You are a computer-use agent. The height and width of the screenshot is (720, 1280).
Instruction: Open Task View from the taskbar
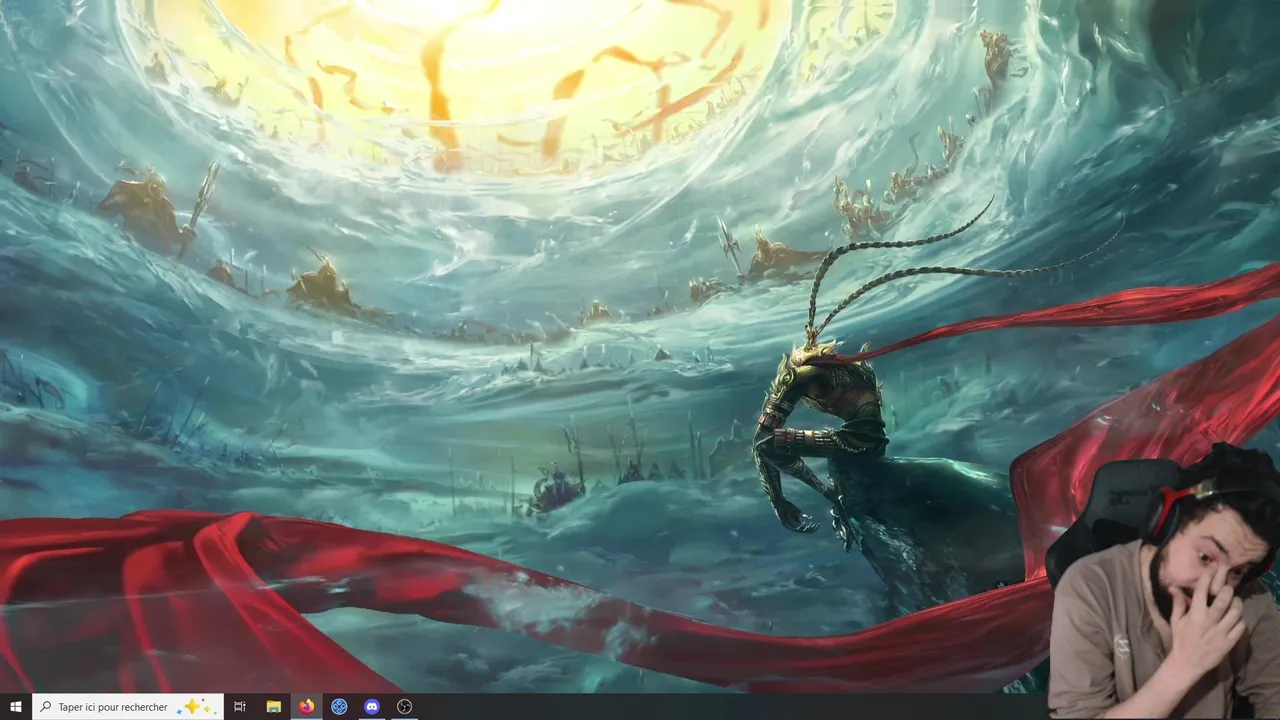point(240,707)
